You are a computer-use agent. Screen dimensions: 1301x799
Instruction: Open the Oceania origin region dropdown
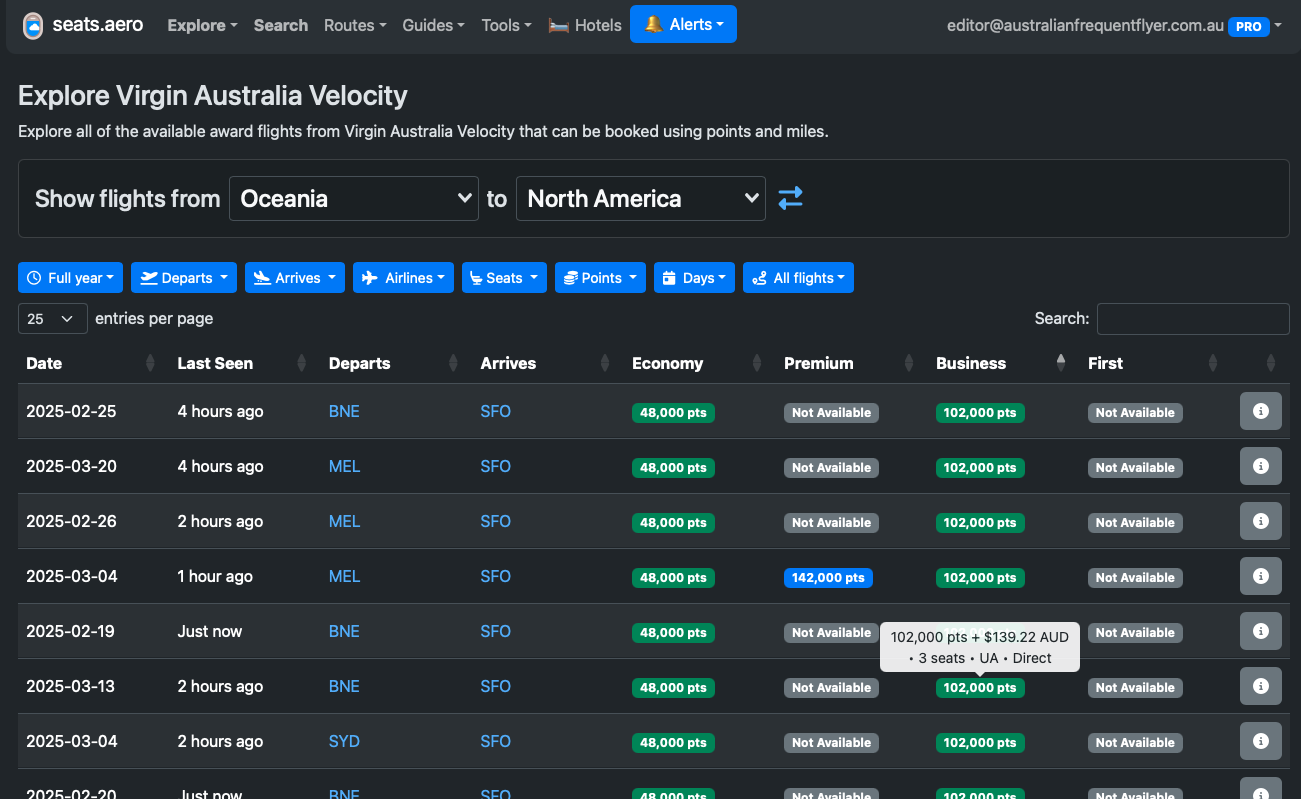[354, 198]
